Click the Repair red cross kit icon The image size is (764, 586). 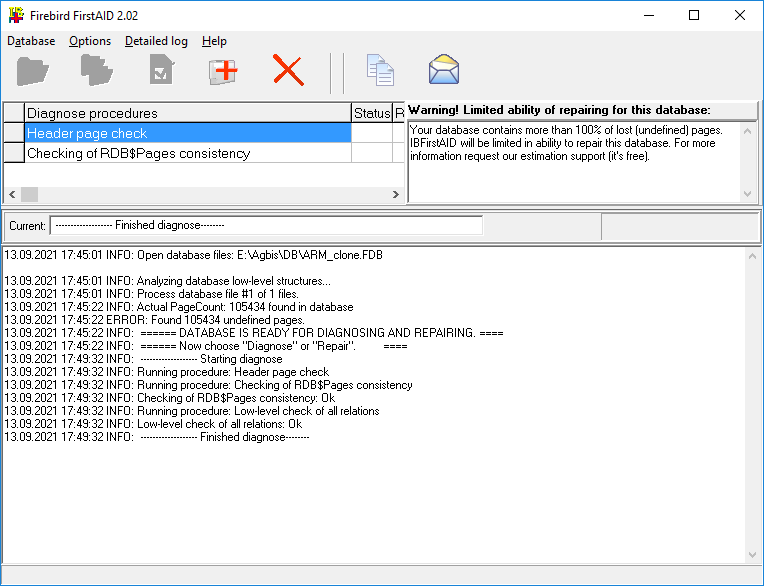coord(223,72)
